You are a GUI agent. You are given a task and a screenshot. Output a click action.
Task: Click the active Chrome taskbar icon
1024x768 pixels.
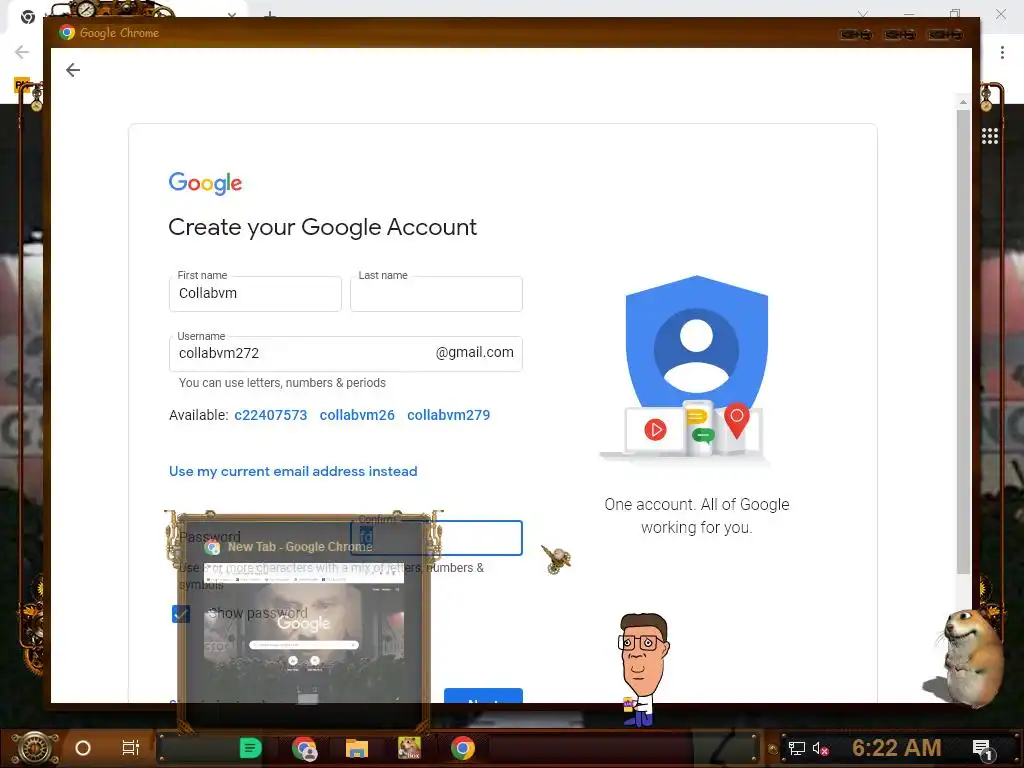pos(462,748)
